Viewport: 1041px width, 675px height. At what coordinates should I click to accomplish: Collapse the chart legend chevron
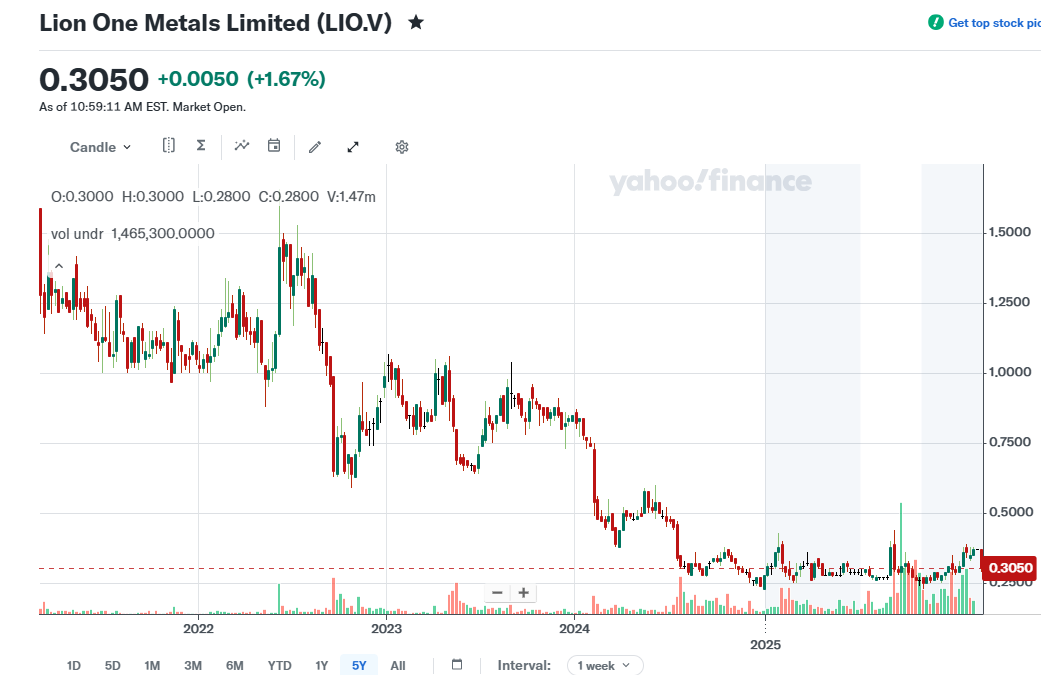[x=58, y=266]
